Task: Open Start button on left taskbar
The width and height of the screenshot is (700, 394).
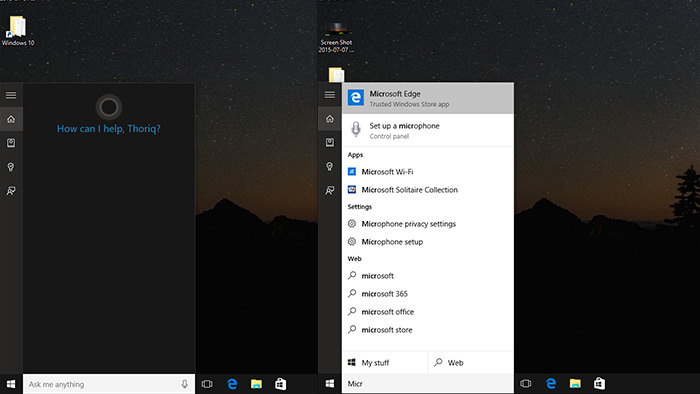Action: coord(11,384)
